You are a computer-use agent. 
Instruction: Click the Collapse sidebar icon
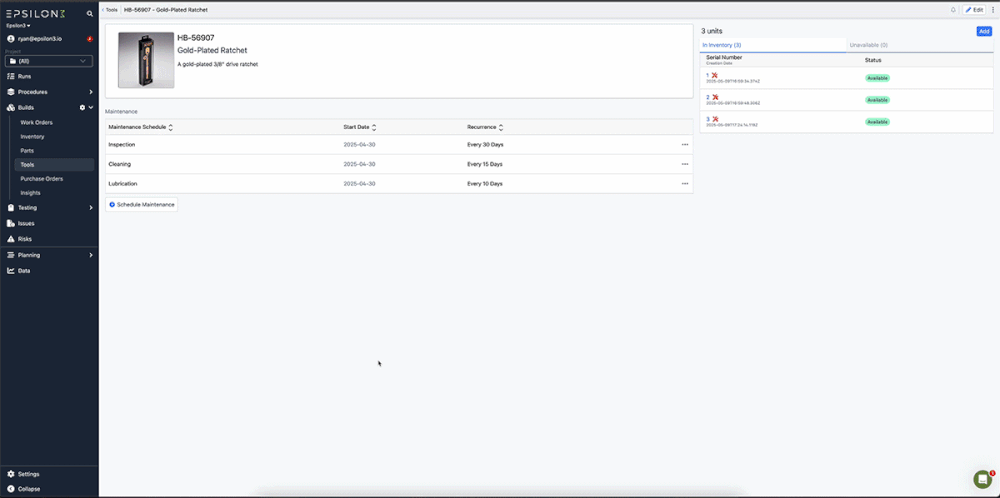(11, 489)
